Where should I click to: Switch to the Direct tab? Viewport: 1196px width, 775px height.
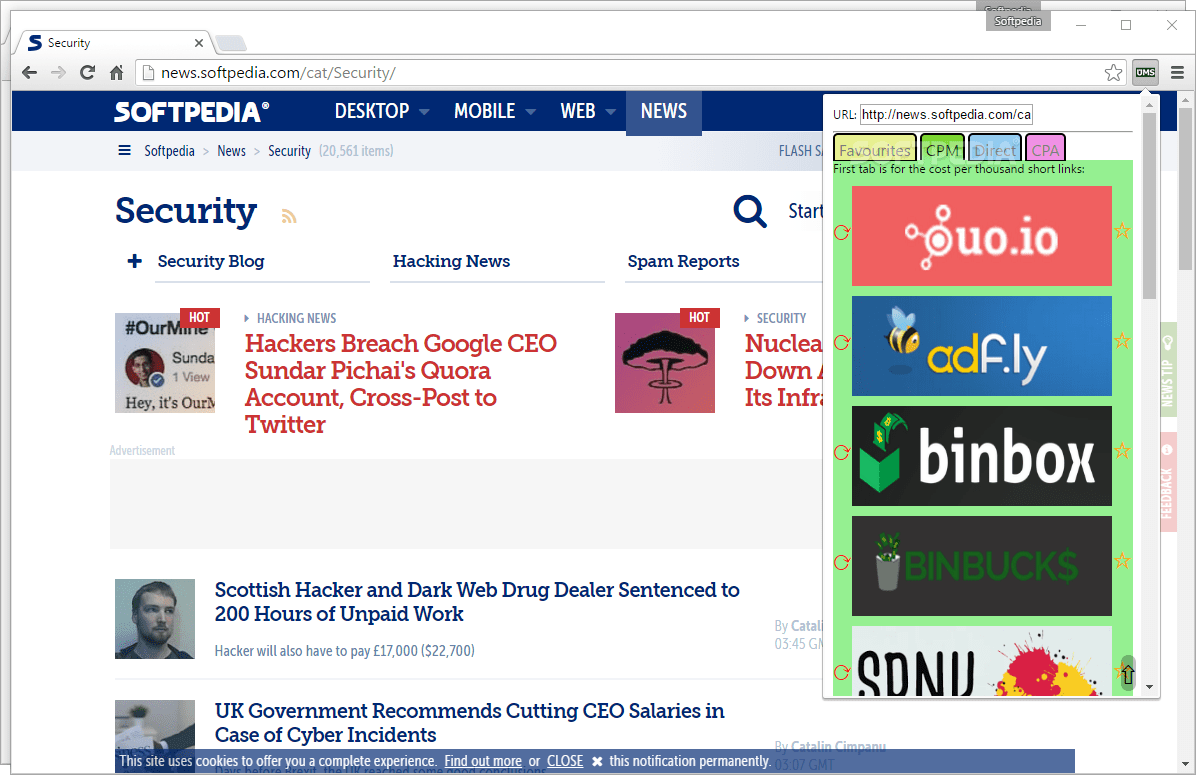coord(995,150)
